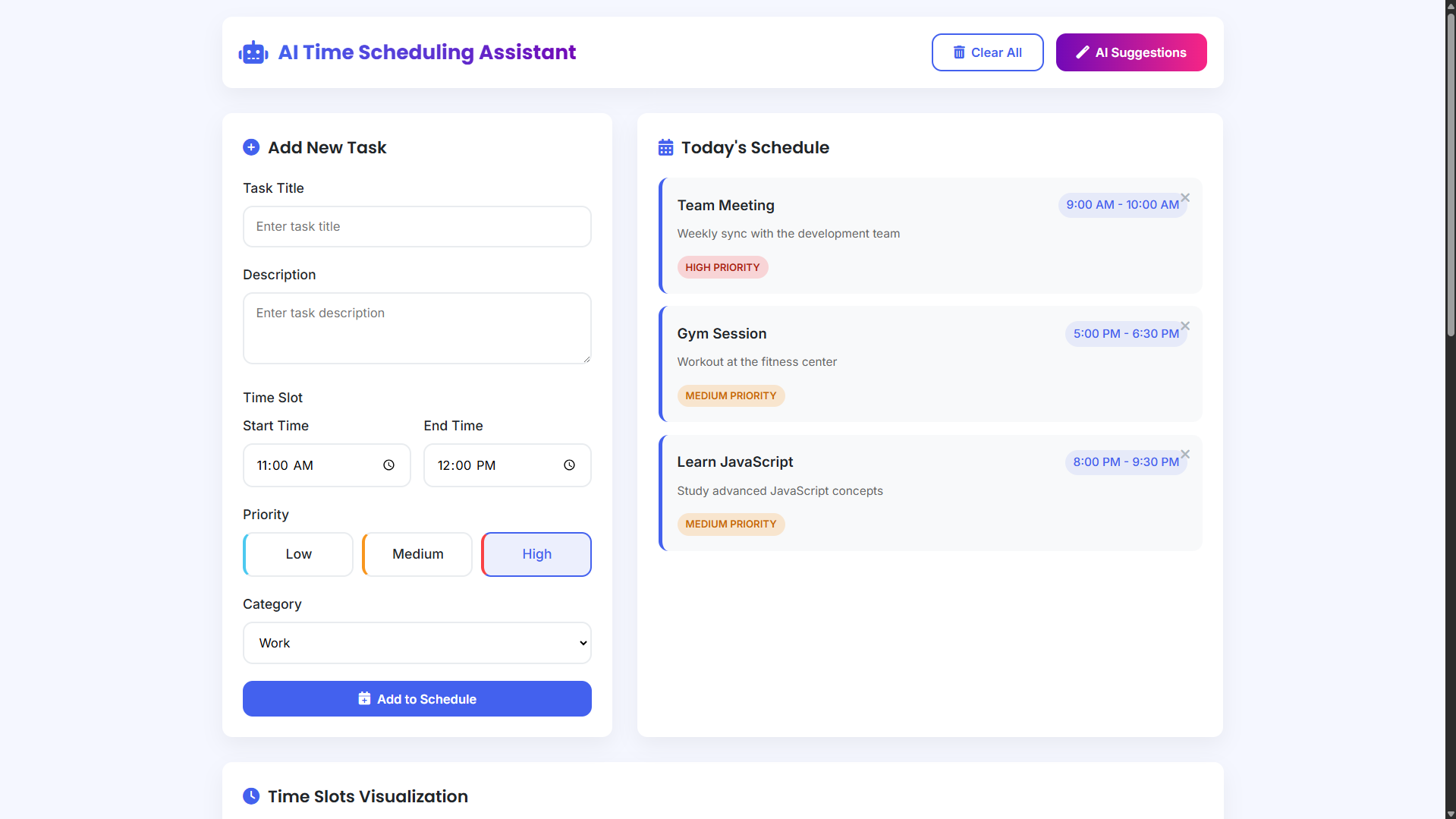Click the Time Slots Visualization clock icon
The image size is (1456, 819).
(251, 796)
